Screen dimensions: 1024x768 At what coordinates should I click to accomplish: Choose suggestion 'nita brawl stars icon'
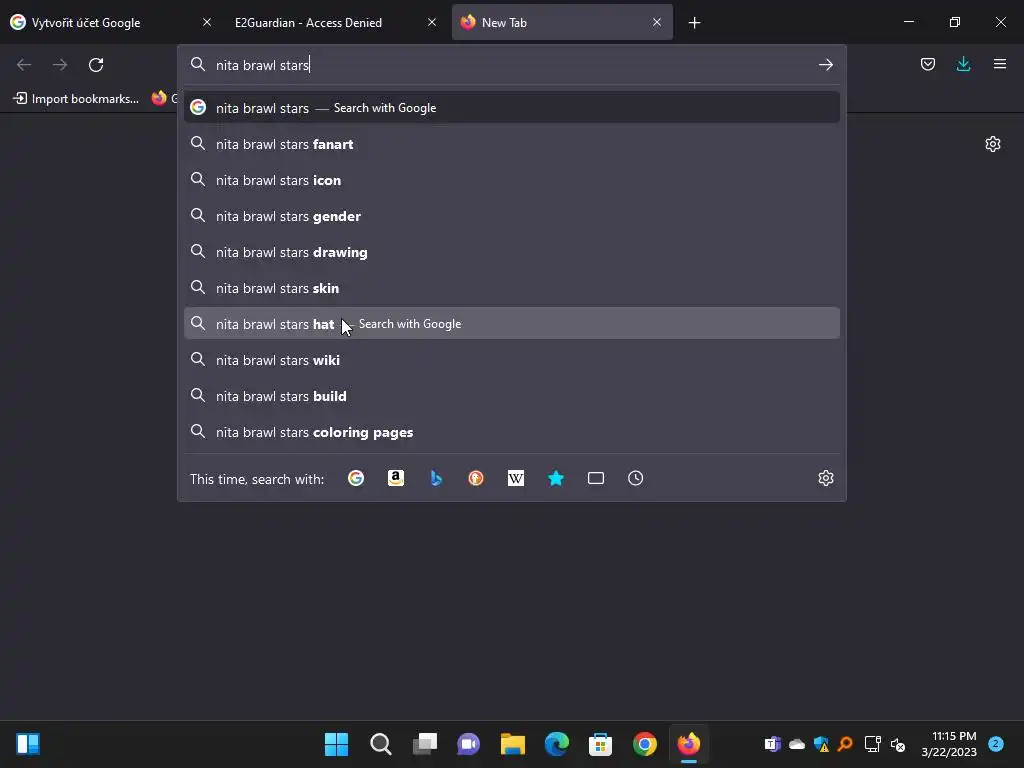pos(512,180)
